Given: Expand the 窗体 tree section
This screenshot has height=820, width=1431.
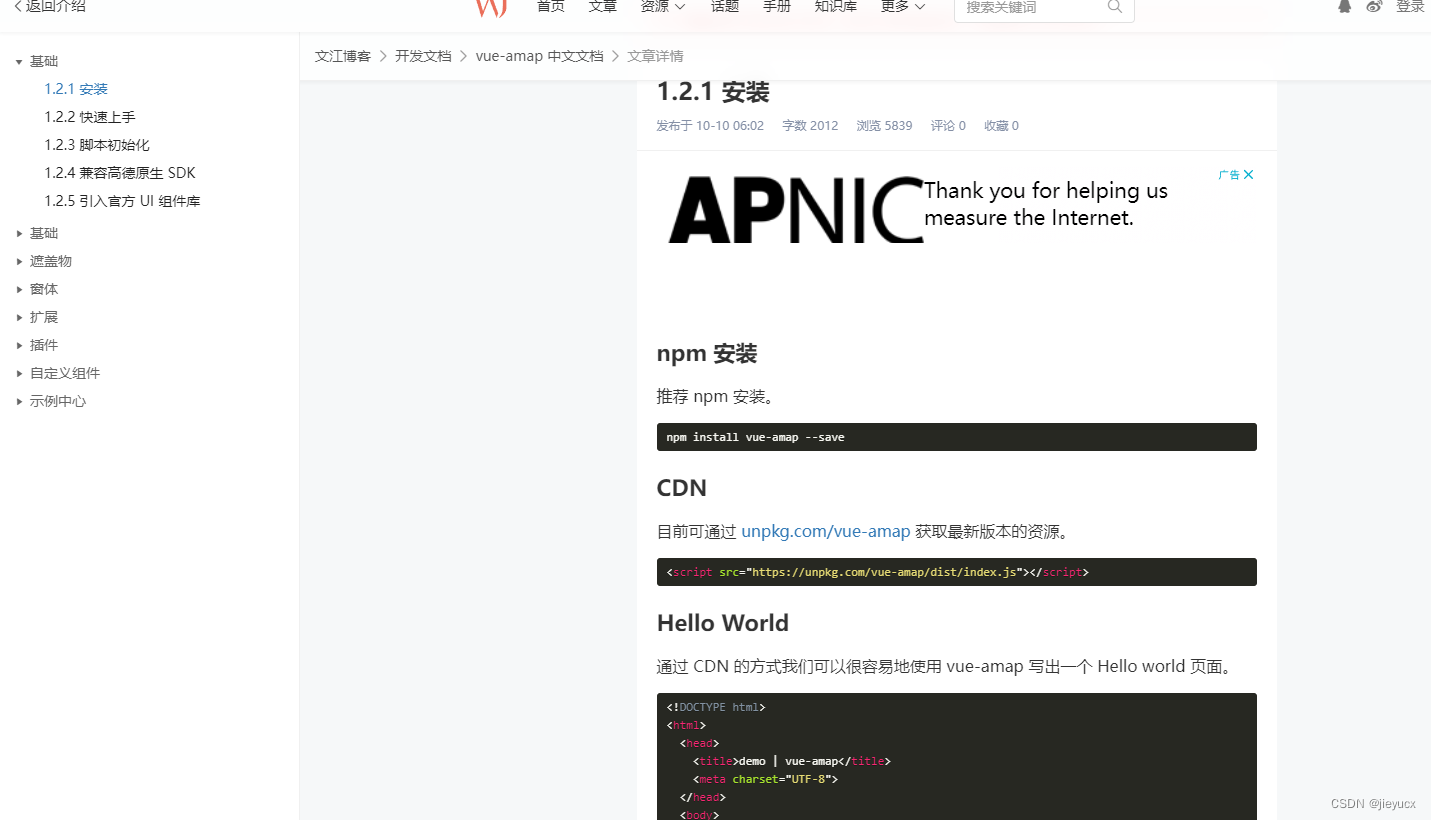Looking at the screenshot, I should click(x=19, y=289).
